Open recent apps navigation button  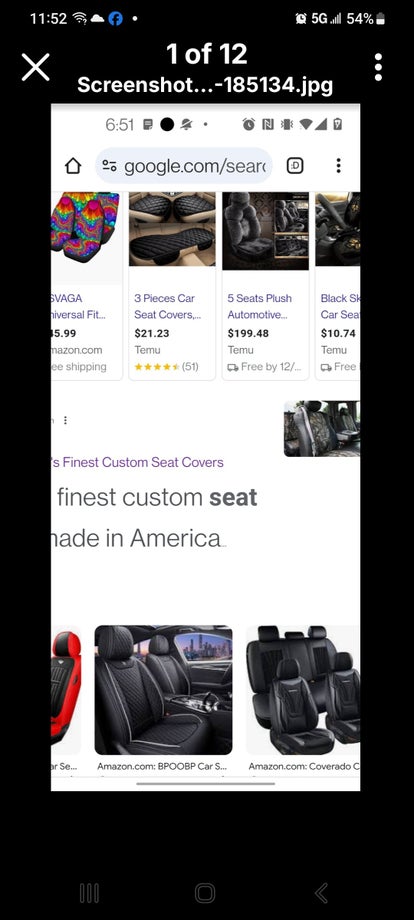(89, 893)
